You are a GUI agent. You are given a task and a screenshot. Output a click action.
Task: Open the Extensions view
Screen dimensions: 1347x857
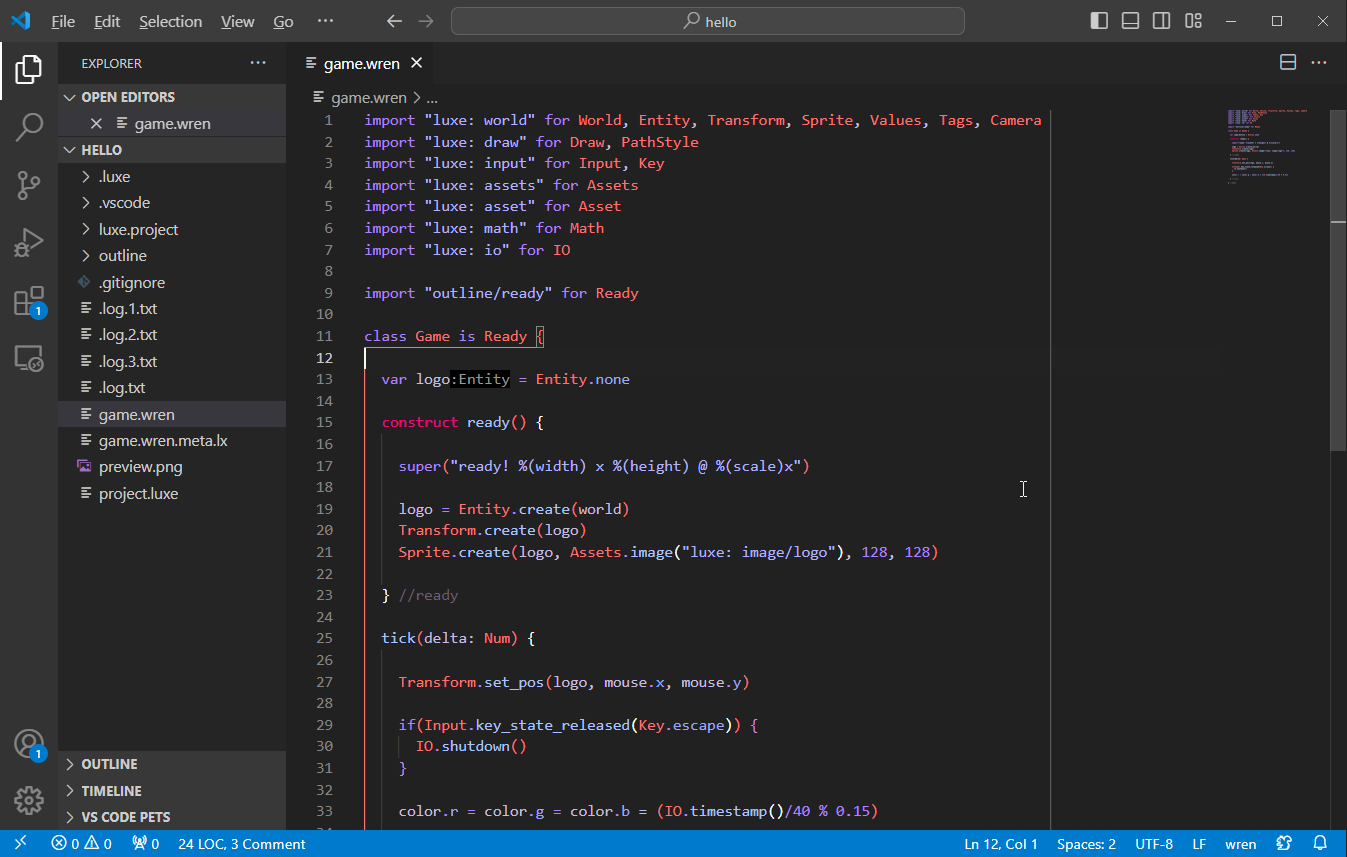(x=29, y=301)
